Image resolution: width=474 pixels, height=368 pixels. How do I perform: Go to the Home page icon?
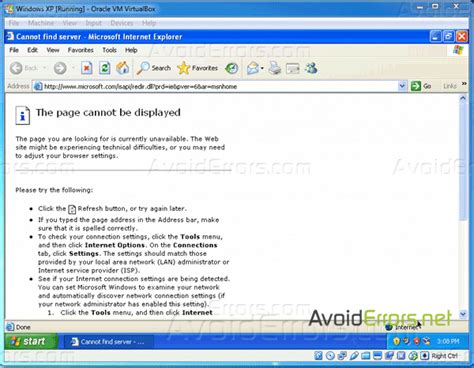122,68
